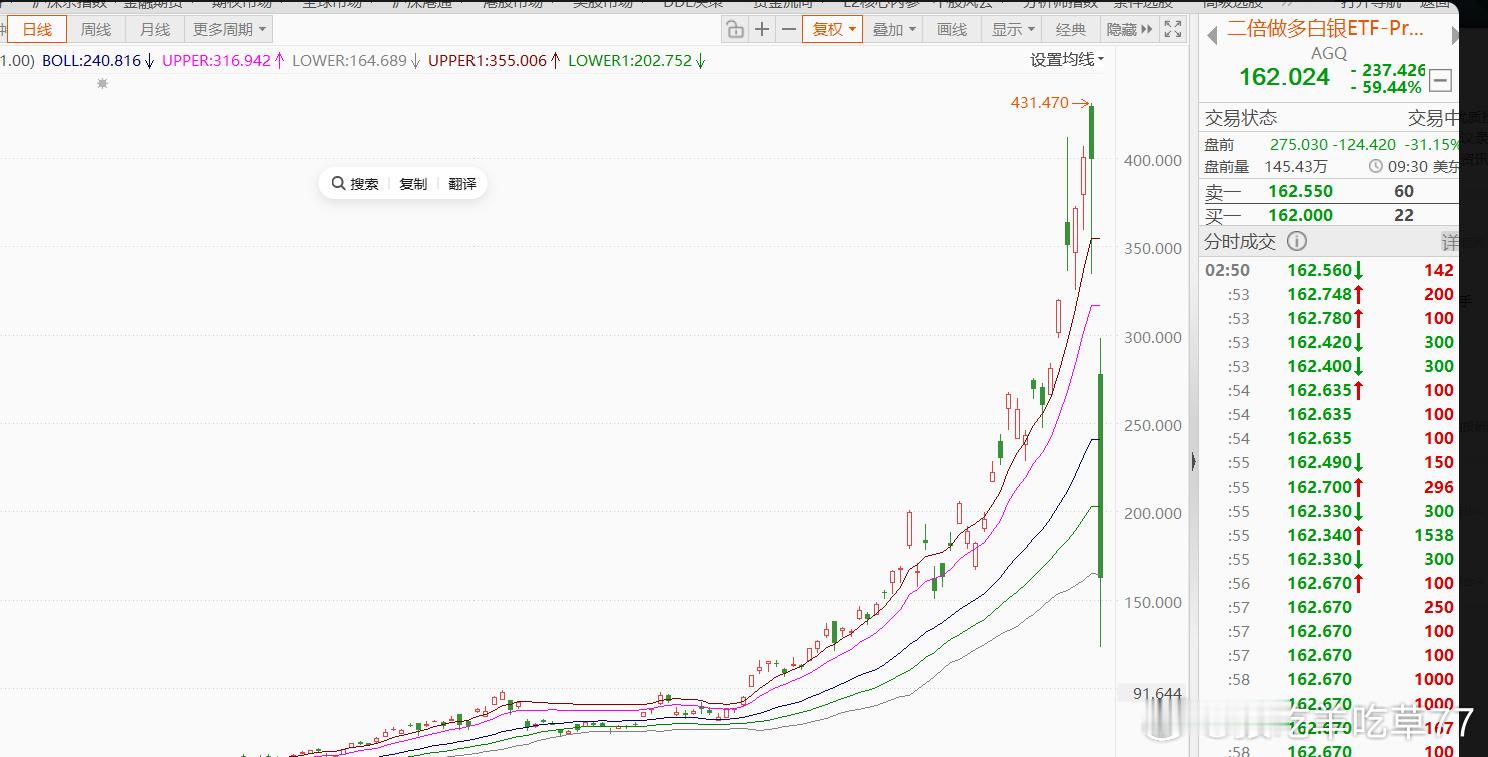Click the 隐藏 hide button
The width and height of the screenshot is (1488, 757).
[x=1128, y=29]
